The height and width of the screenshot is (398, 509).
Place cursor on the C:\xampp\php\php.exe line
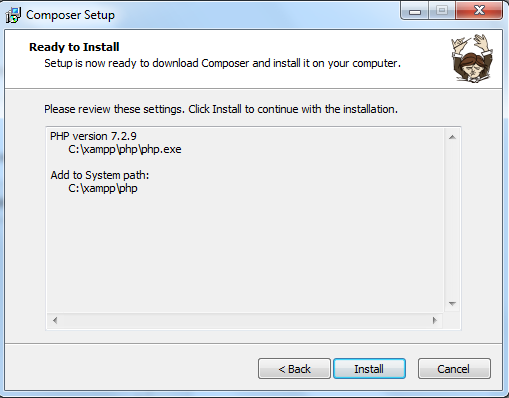pyautogui.click(x=125, y=149)
